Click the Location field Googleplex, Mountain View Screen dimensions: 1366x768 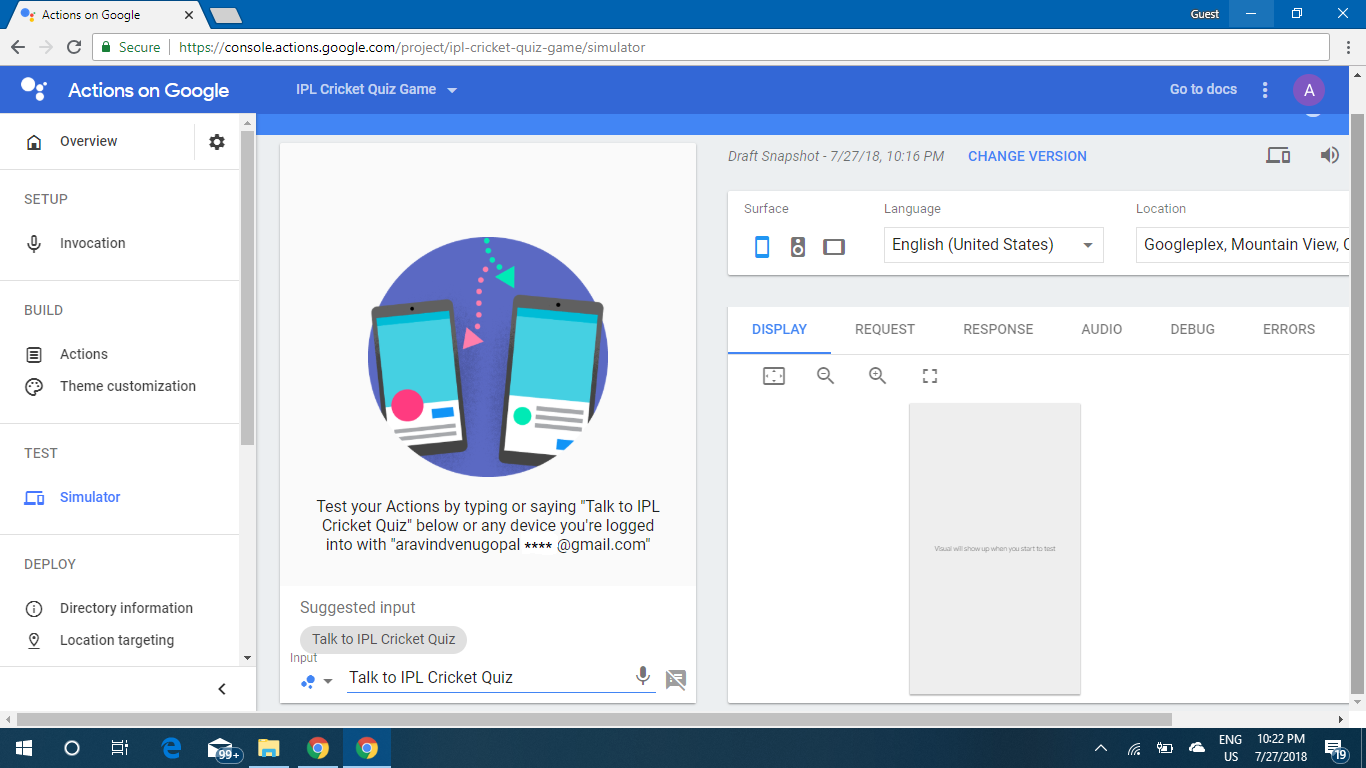[1243, 245]
